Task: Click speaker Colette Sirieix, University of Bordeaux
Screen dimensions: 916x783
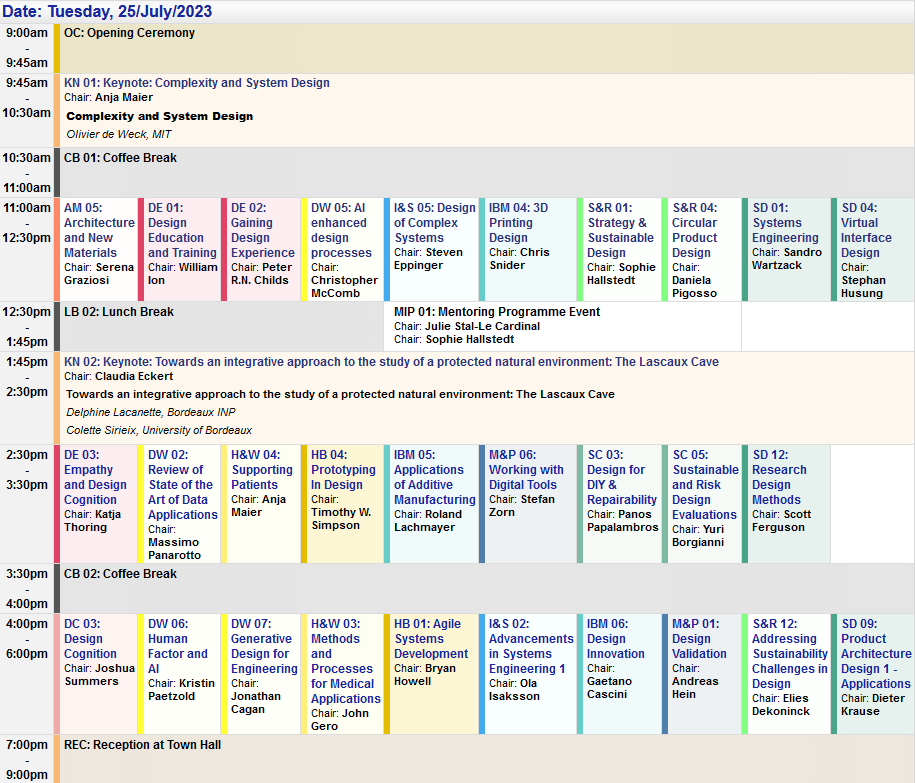Action: (159, 431)
